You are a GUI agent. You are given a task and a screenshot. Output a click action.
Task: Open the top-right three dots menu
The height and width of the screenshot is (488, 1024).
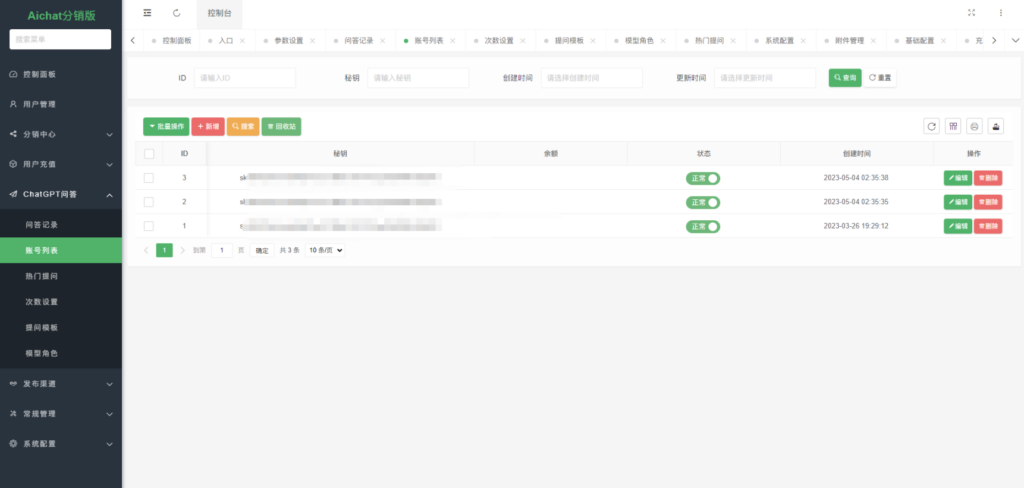(1000, 12)
